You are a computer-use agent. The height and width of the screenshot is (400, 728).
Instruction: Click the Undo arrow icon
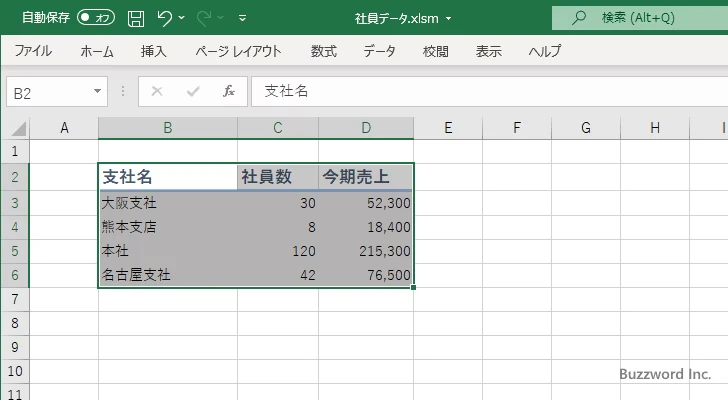click(164, 18)
